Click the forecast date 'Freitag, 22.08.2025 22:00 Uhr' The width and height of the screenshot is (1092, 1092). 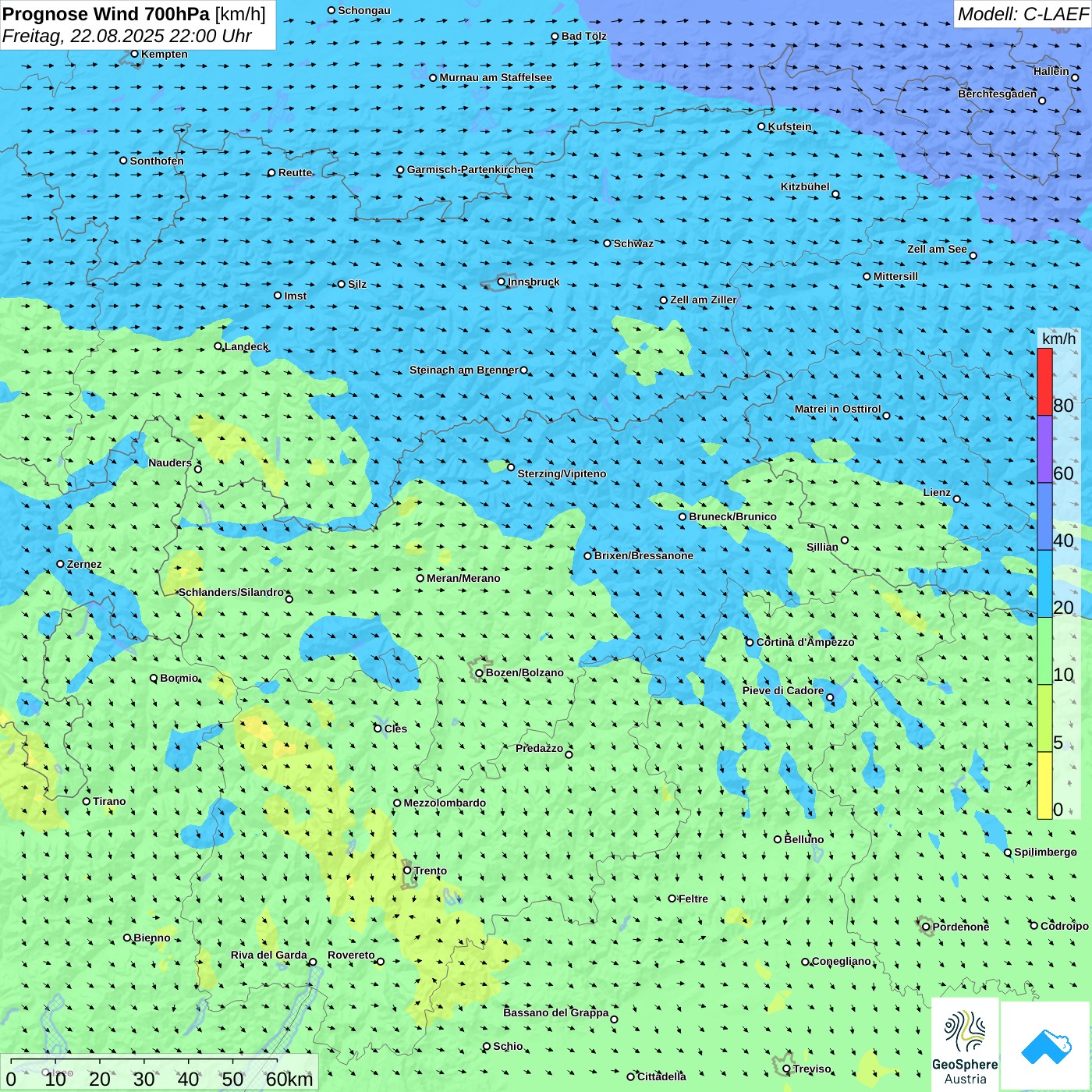coord(127,36)
